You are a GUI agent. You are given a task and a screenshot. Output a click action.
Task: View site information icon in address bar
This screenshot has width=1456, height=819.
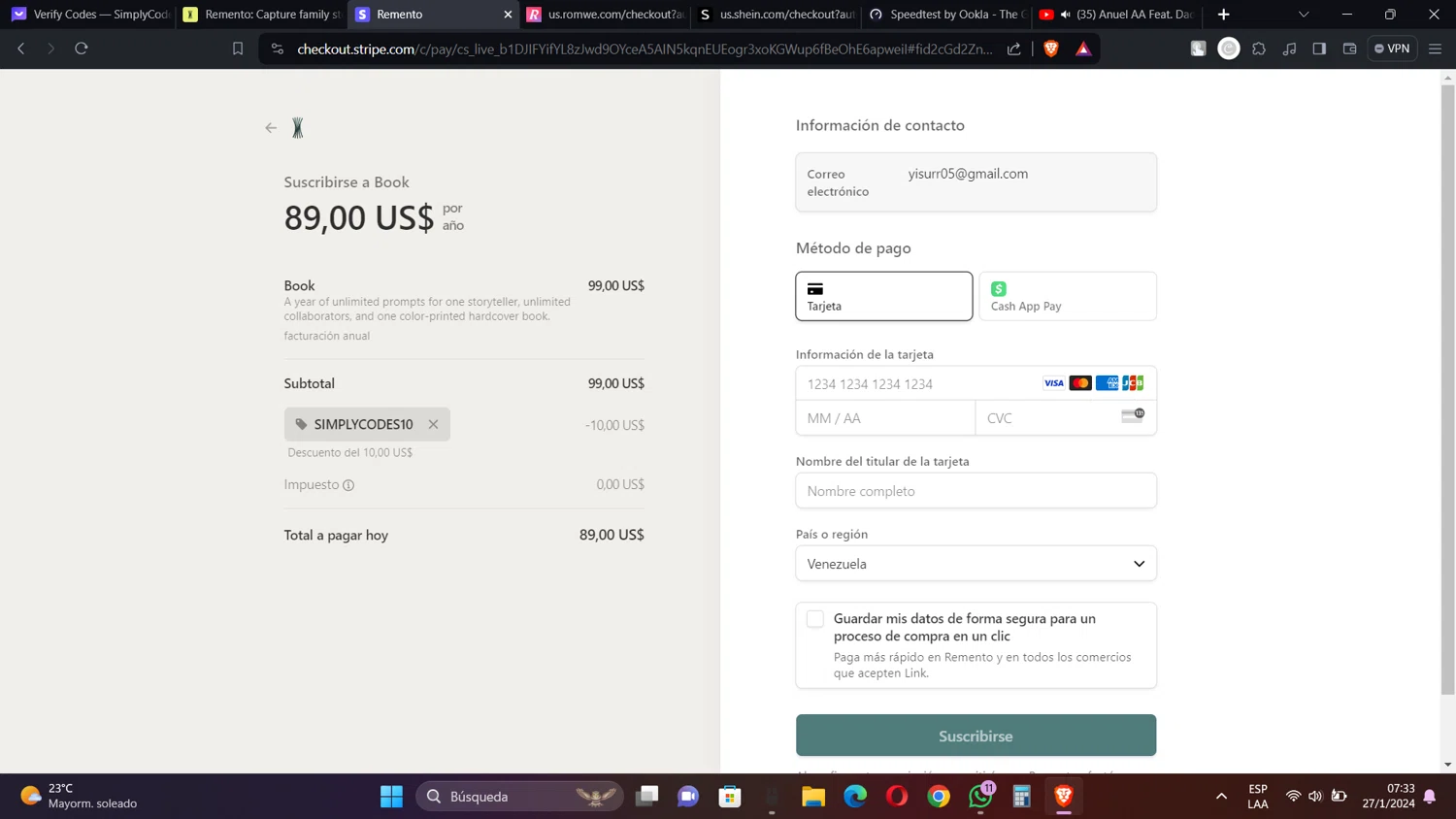[278, 49]
